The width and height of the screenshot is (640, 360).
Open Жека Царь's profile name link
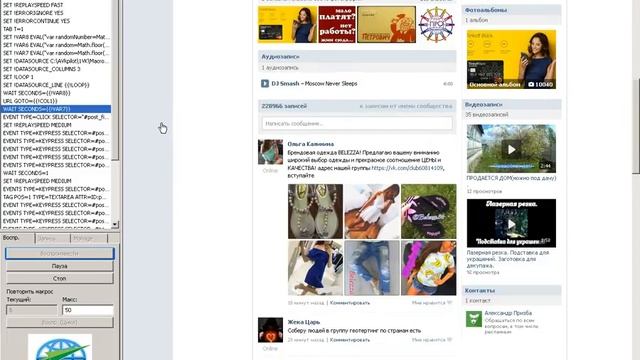pyautogui.click(x=304, y=322)
